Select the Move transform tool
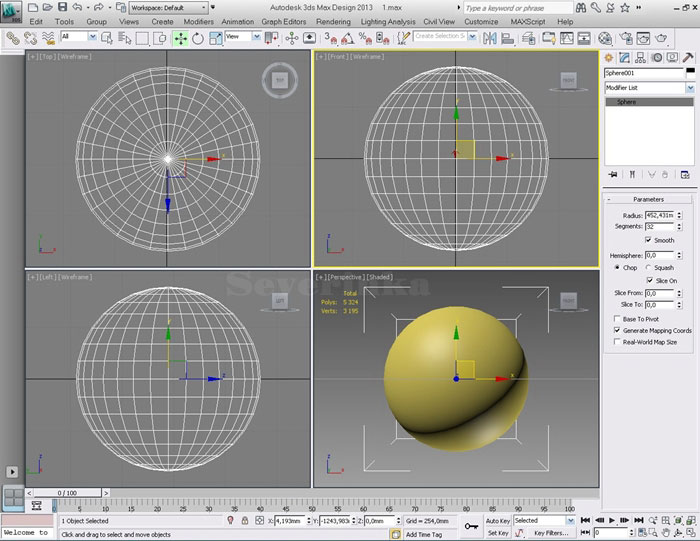Image resolution: width=700 pixels, height=541 pixels. (x=181, y=38)
